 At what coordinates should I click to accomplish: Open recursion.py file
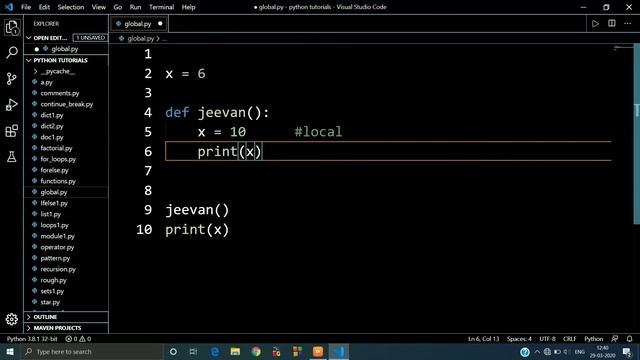coord(58,269)
